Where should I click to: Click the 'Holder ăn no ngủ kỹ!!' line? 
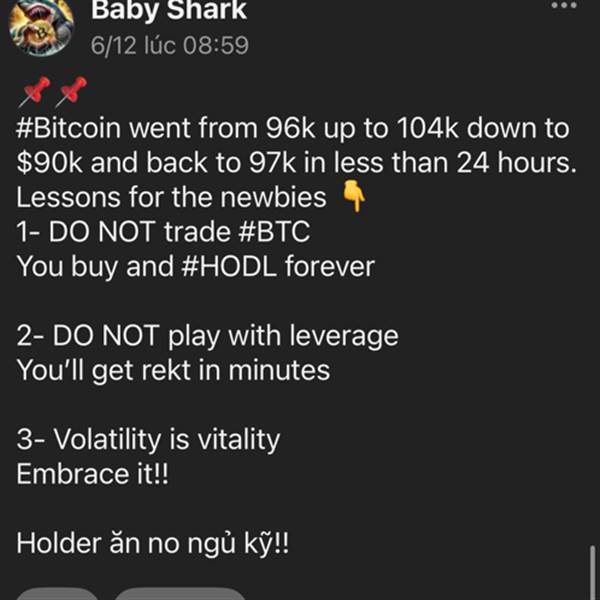pyautogui.click(x=152, y=543)
